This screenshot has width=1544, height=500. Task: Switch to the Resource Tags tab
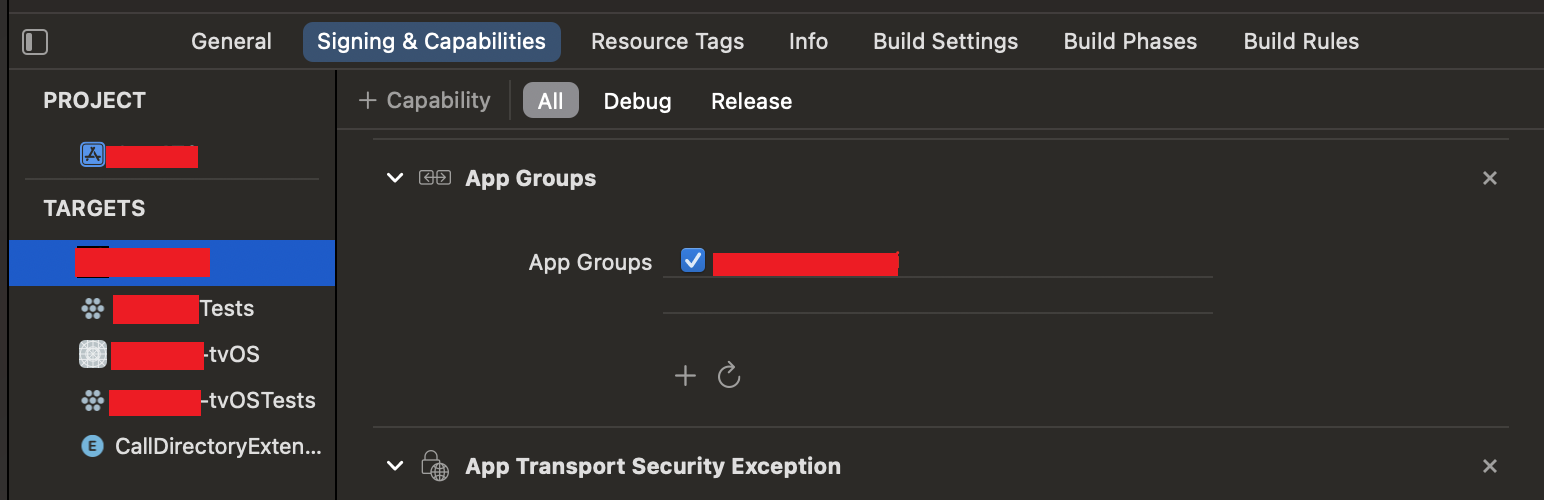(x=667, y=42)
